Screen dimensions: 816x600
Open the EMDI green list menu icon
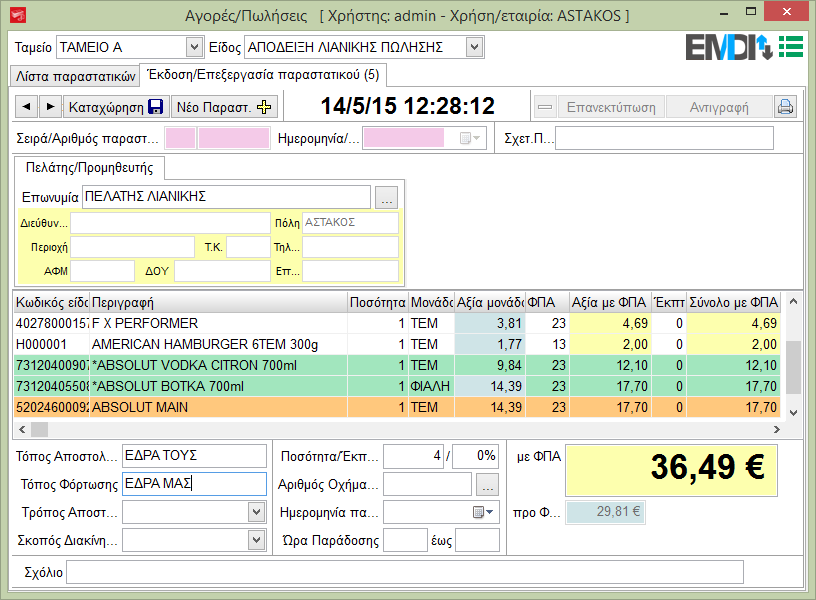tap(791, 47)
